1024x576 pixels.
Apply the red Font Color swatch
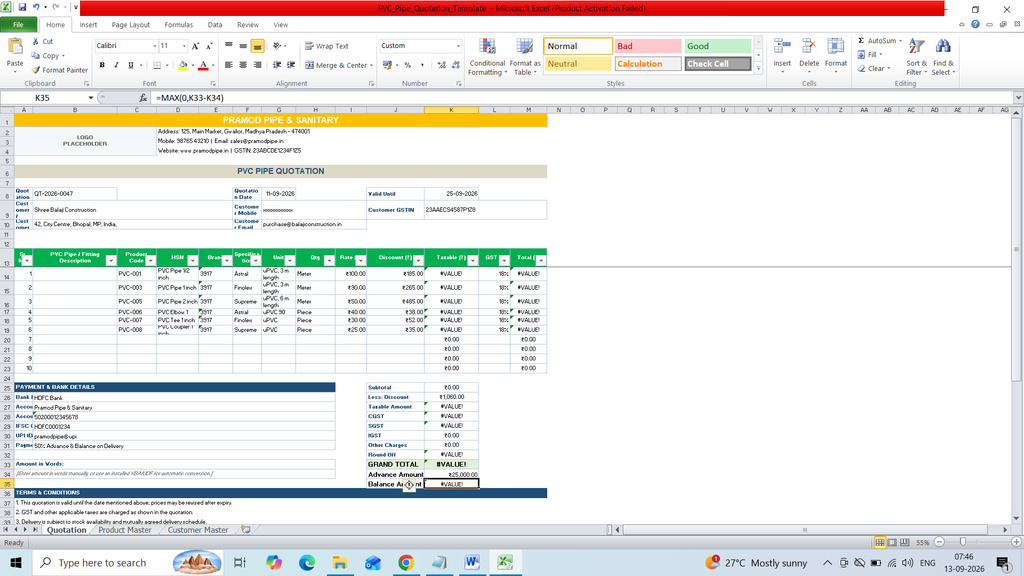click(x=203, y=65)
